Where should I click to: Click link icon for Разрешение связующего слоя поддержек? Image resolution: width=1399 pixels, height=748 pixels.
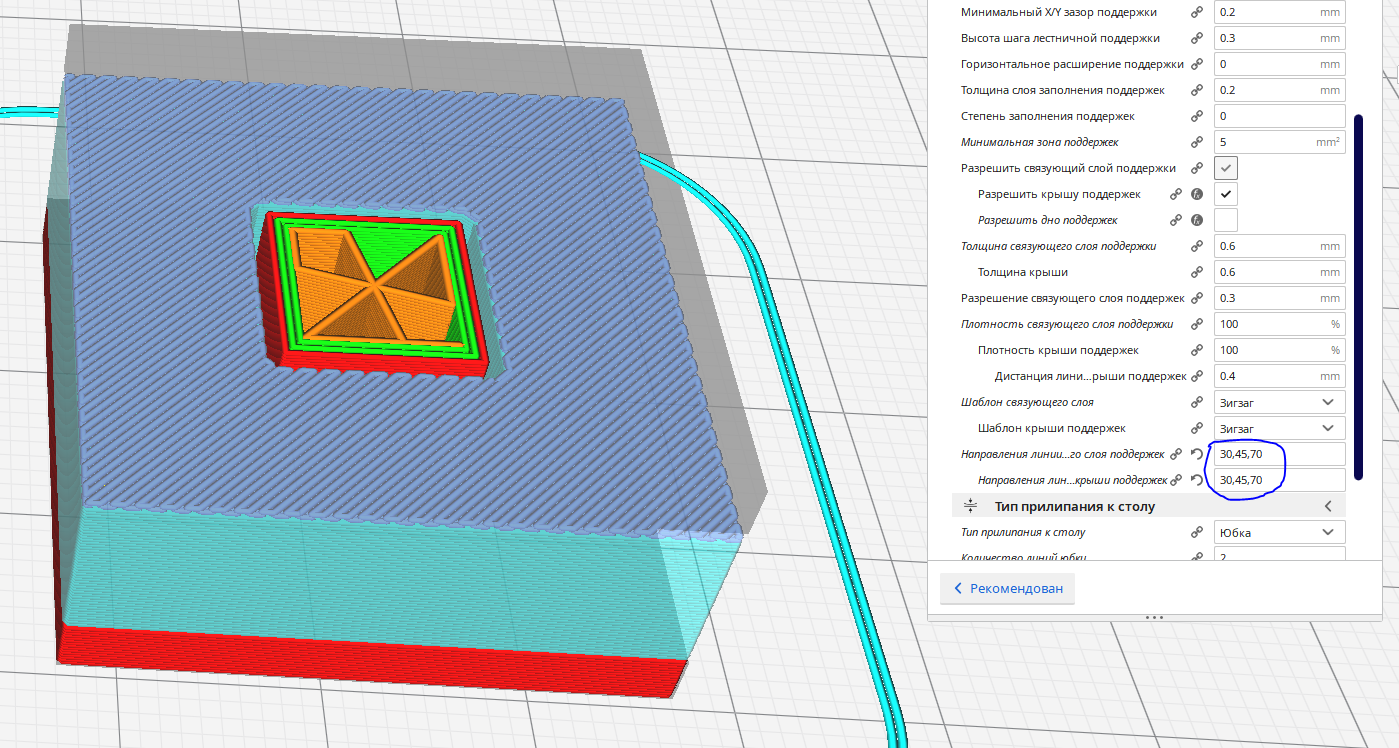[x=1197, y=298]
